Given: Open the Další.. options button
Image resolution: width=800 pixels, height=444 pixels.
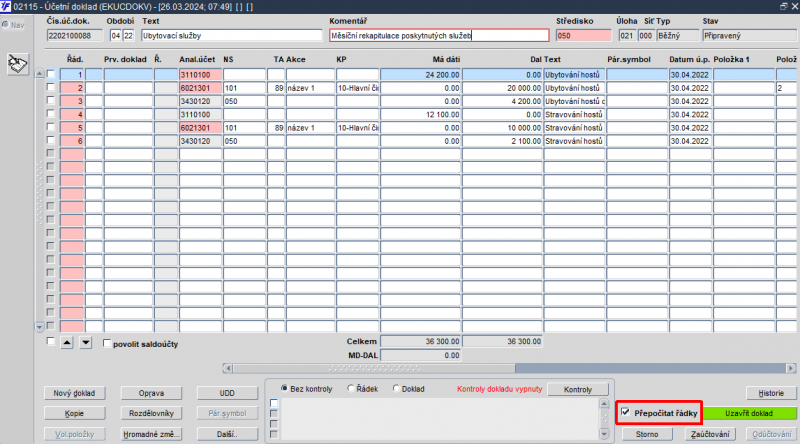Looking at the screenshot, I should (x=227, y=434).
